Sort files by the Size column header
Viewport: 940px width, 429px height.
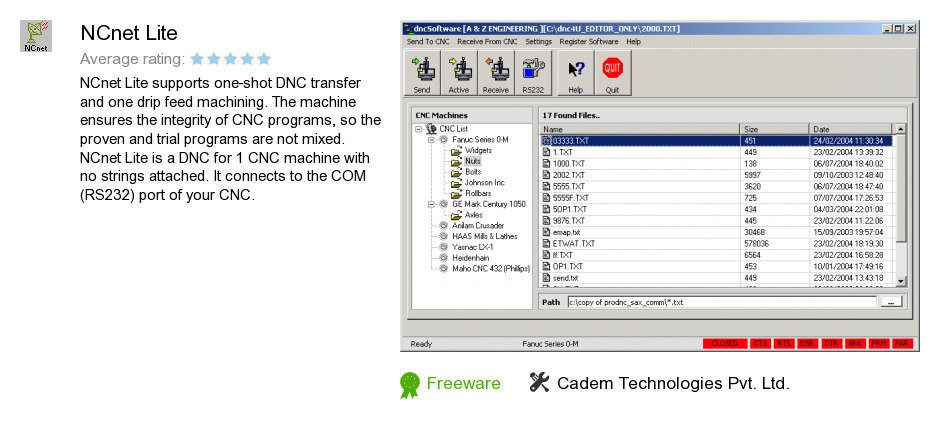(x=775, y=129)
